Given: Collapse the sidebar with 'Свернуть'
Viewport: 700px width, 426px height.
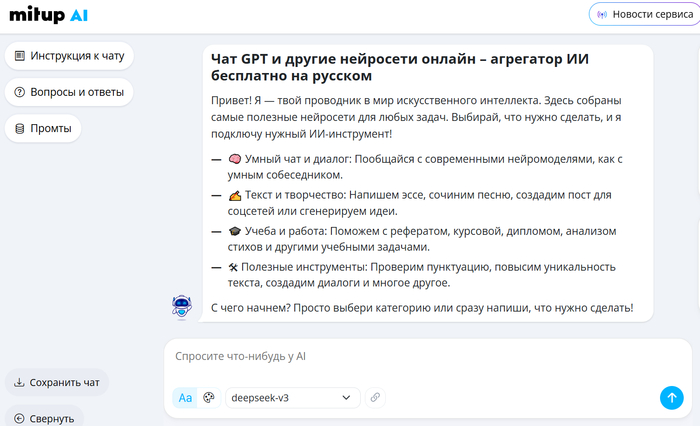Looking at the screenshot, I should click(x=44, y=417).
